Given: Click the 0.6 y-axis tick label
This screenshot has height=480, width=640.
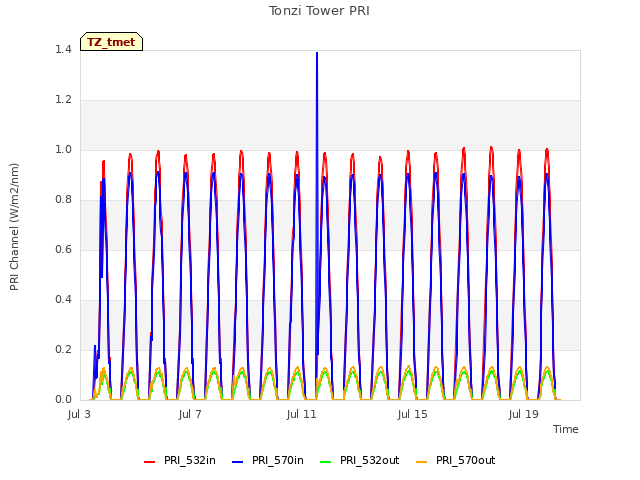Looking at the screenshot, I should pos(64,250).
